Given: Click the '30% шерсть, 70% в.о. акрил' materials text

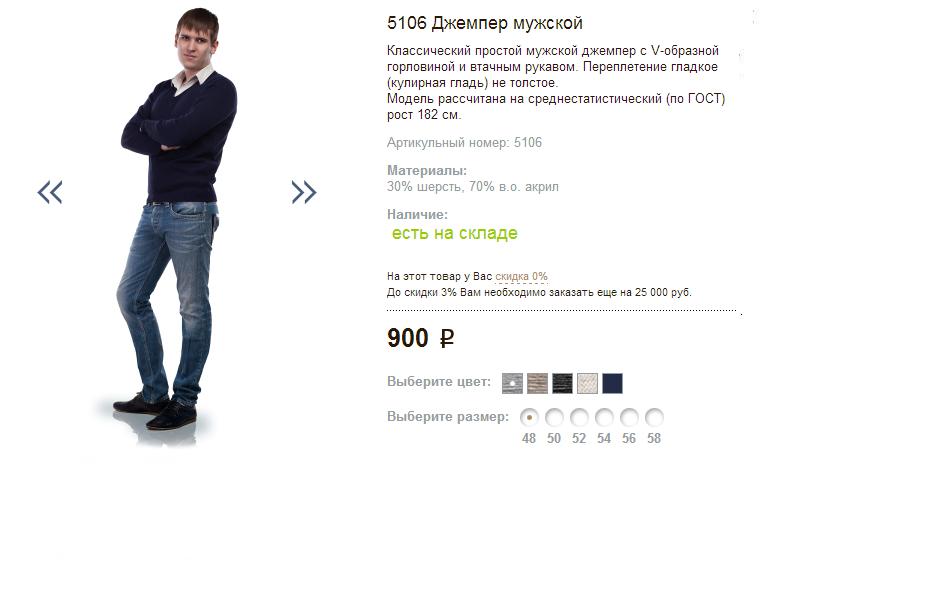Looking at the screenshot, I should [x=473, y=187].
